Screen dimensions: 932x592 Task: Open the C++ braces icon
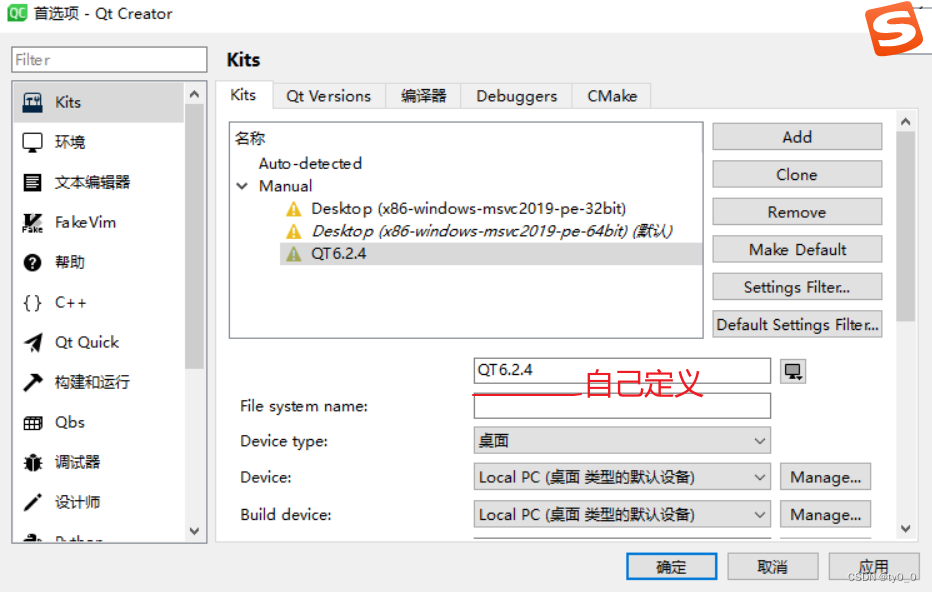coord(33,303)
